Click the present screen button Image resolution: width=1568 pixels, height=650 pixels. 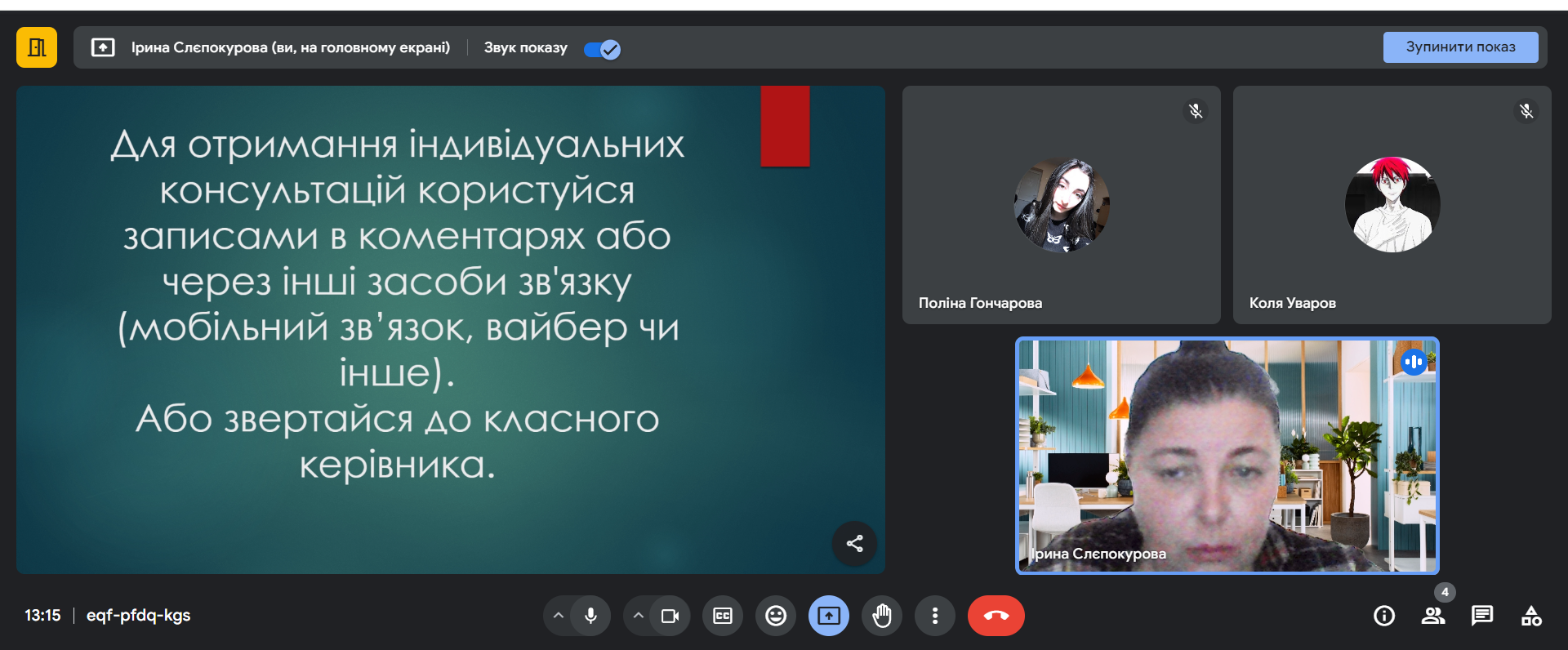coord(829,616)
